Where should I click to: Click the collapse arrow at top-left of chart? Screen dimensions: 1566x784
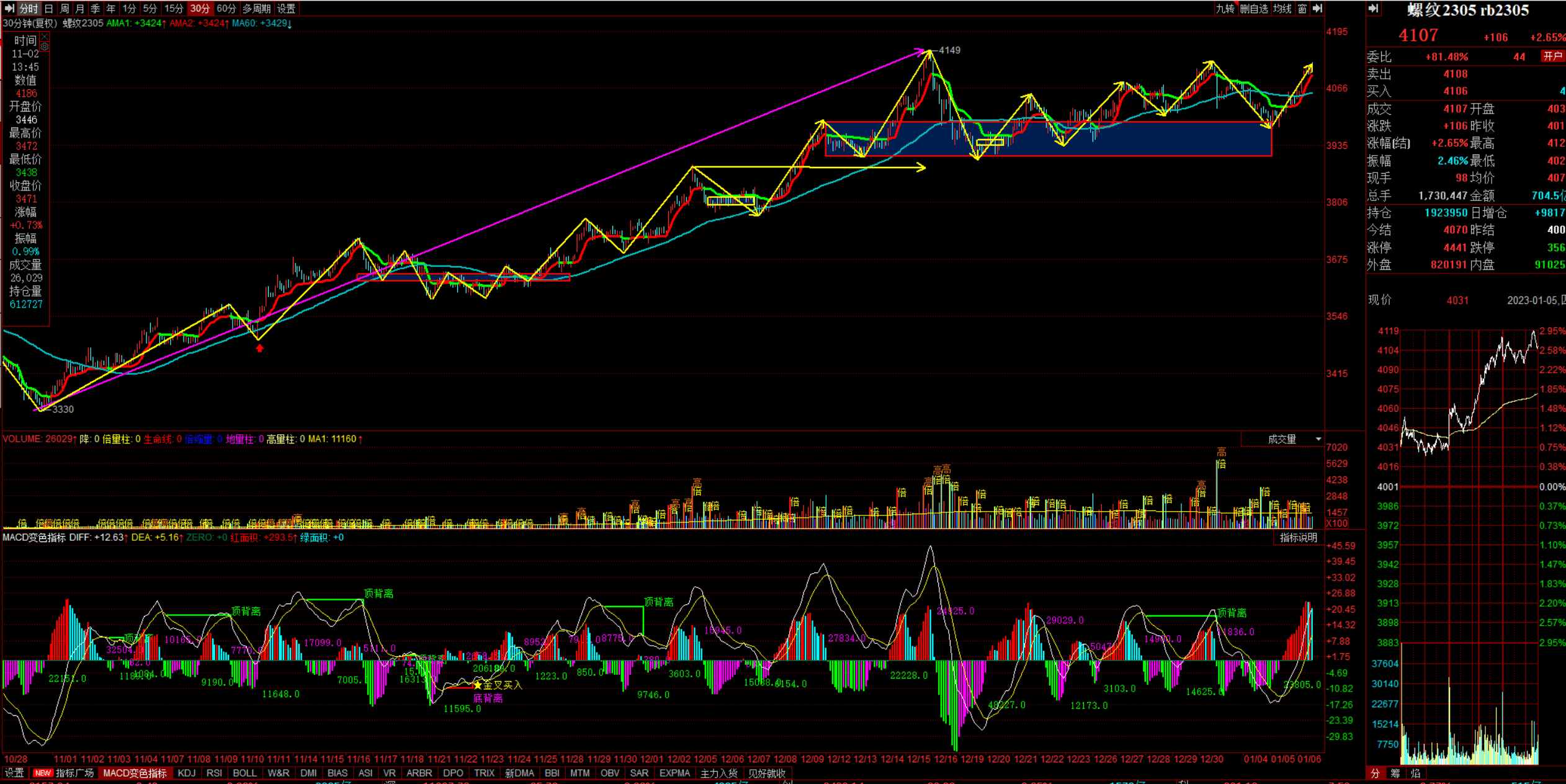click(9, 8)
